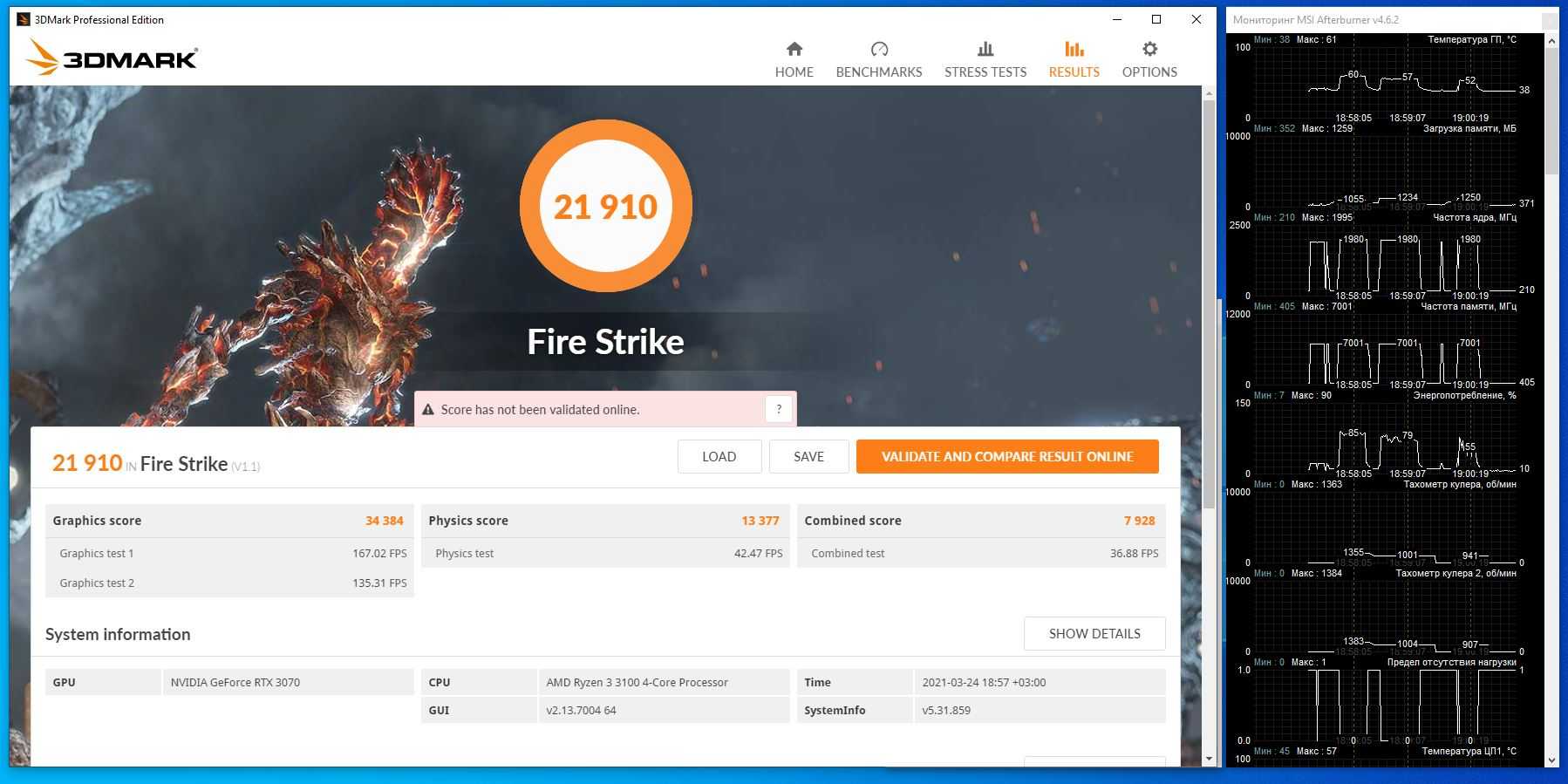Screen dimensions: 1568x784
Task: Click the Afterburner monitor scroll-down arrow
Action: pyautogui.click(x=1551, y=760)
